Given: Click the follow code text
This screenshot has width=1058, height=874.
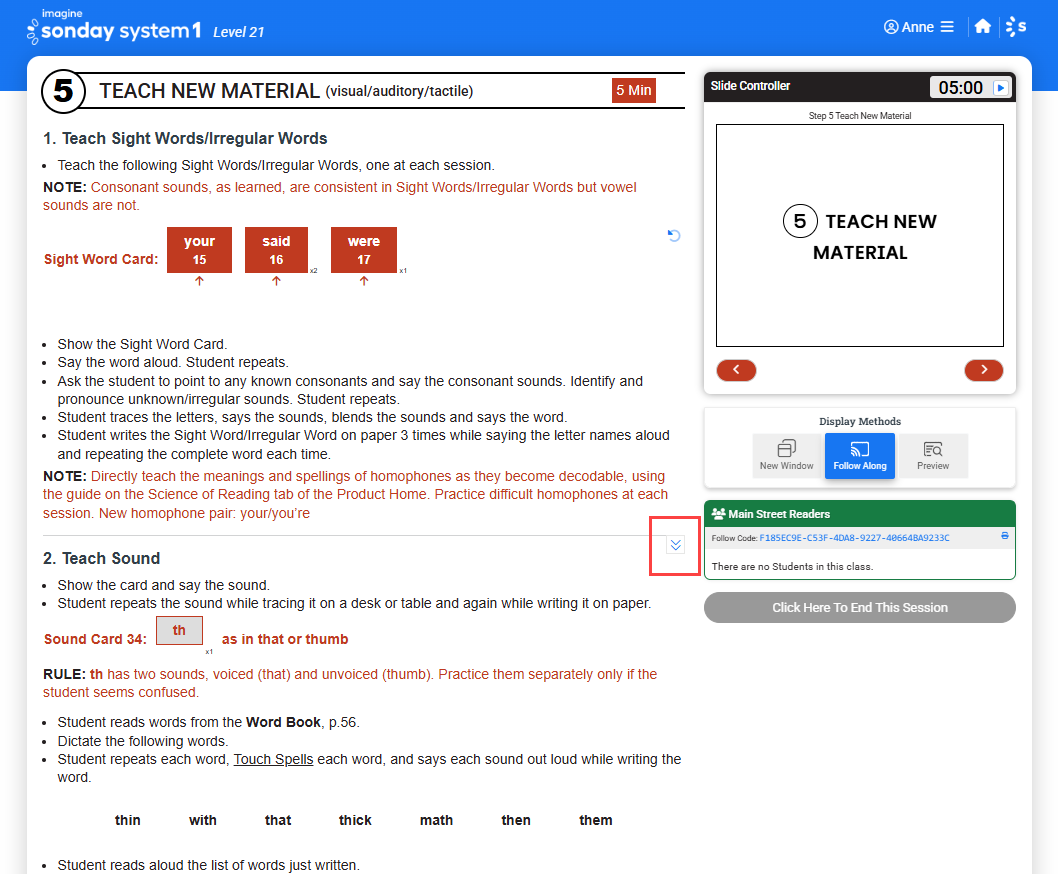Looking at the screenshot, I should point(854,538).
